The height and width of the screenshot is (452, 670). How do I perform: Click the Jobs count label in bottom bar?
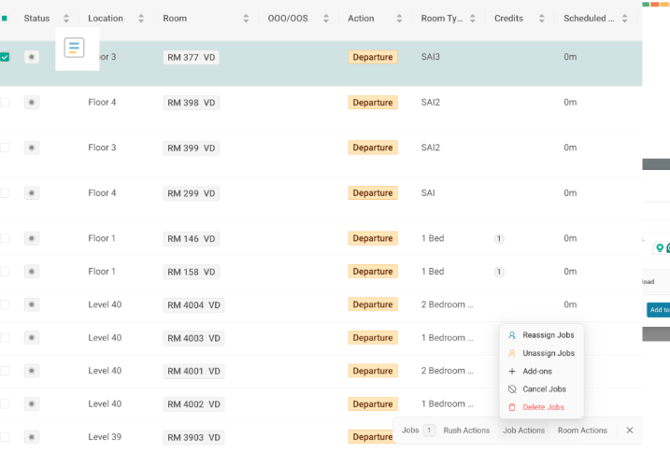point(410,430)
